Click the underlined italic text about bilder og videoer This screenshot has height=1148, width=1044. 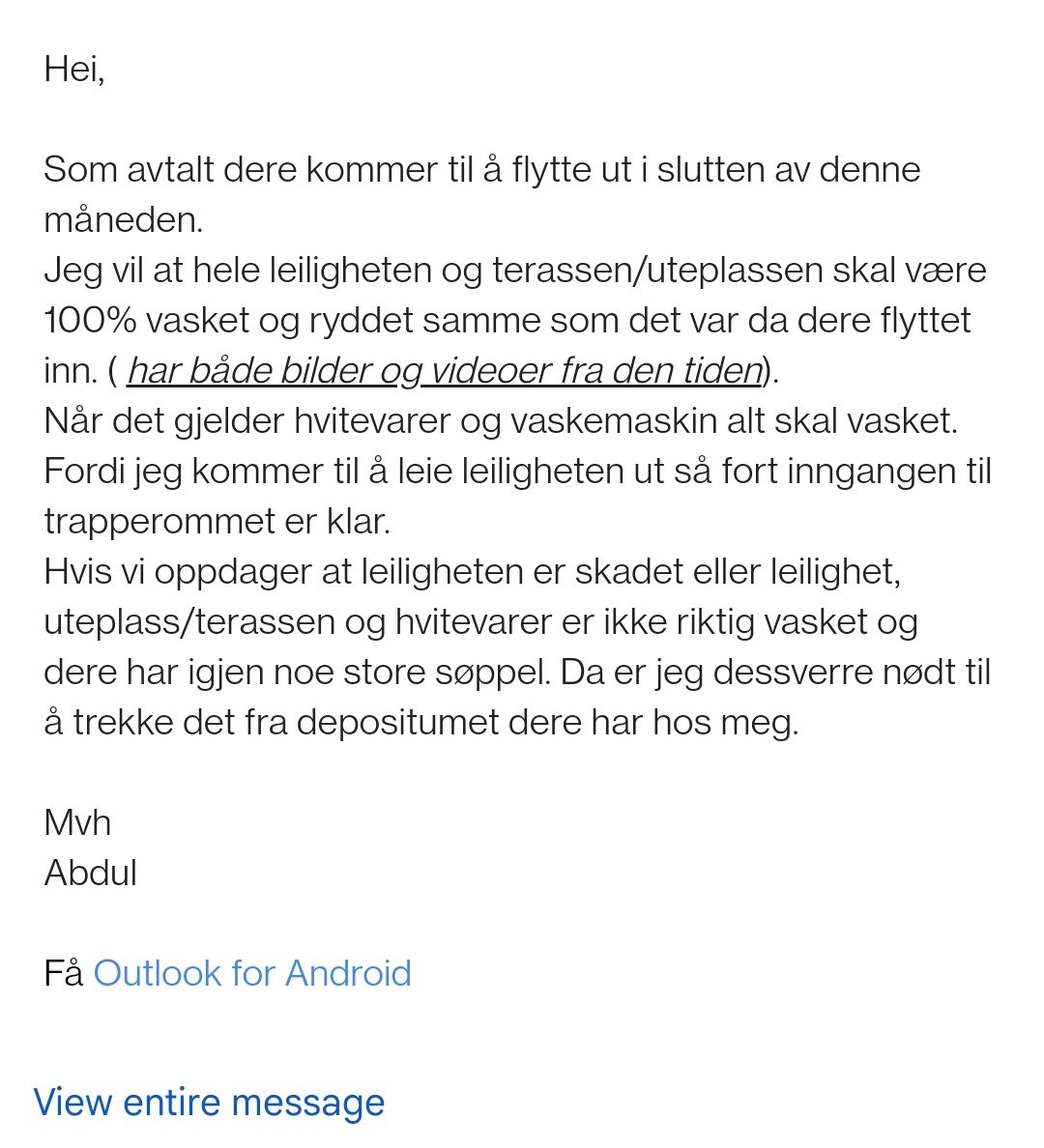click(446, 371)
